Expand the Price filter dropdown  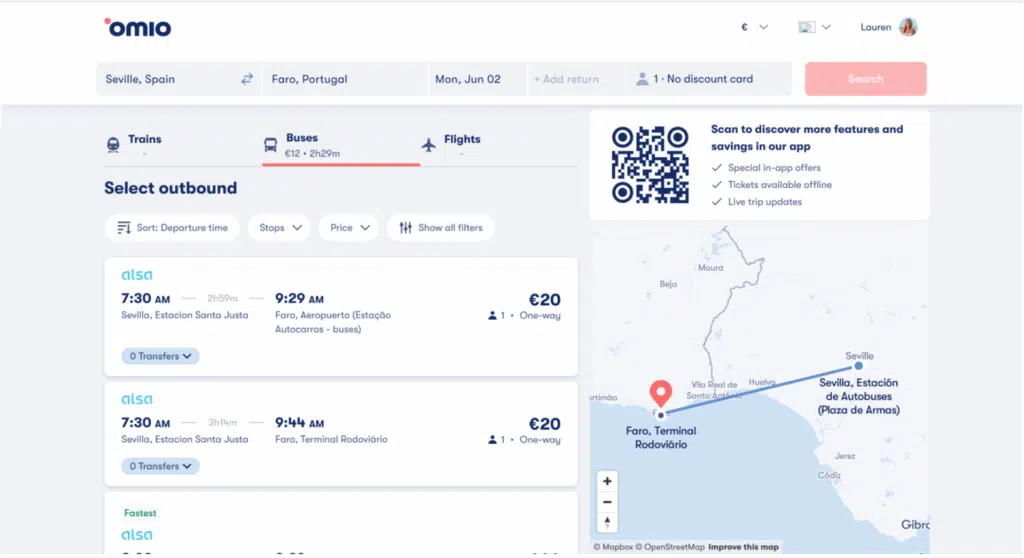349,228
